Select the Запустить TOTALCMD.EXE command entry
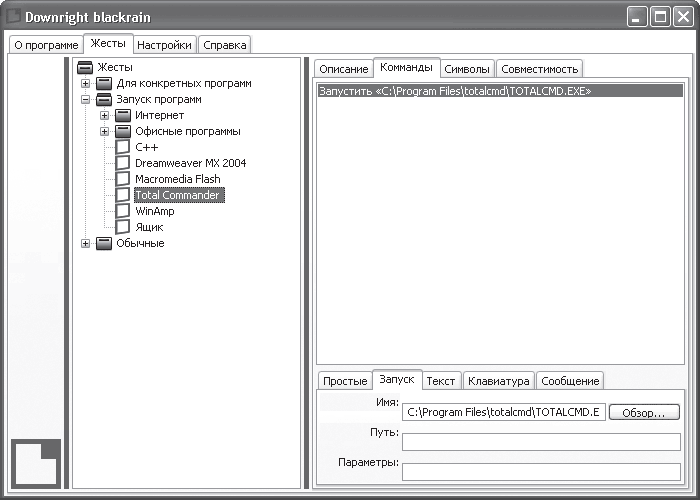This screenshot has height=500, width=700. [500, 91]
